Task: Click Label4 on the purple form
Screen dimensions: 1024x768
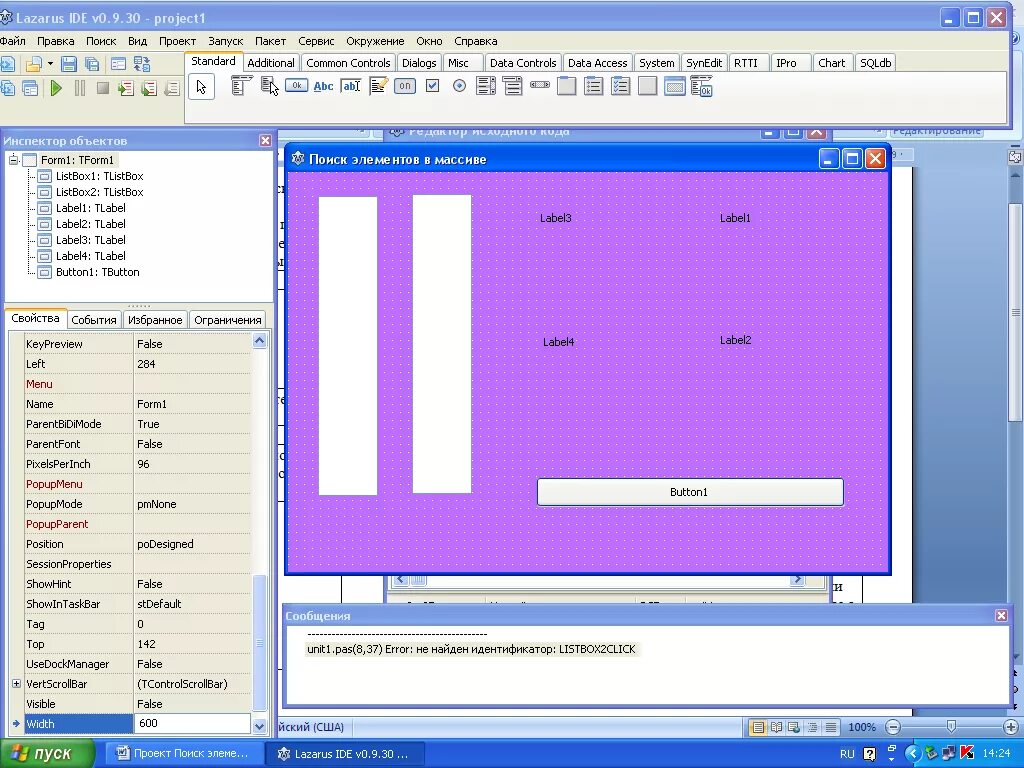Action: click(x=558, y=342)
